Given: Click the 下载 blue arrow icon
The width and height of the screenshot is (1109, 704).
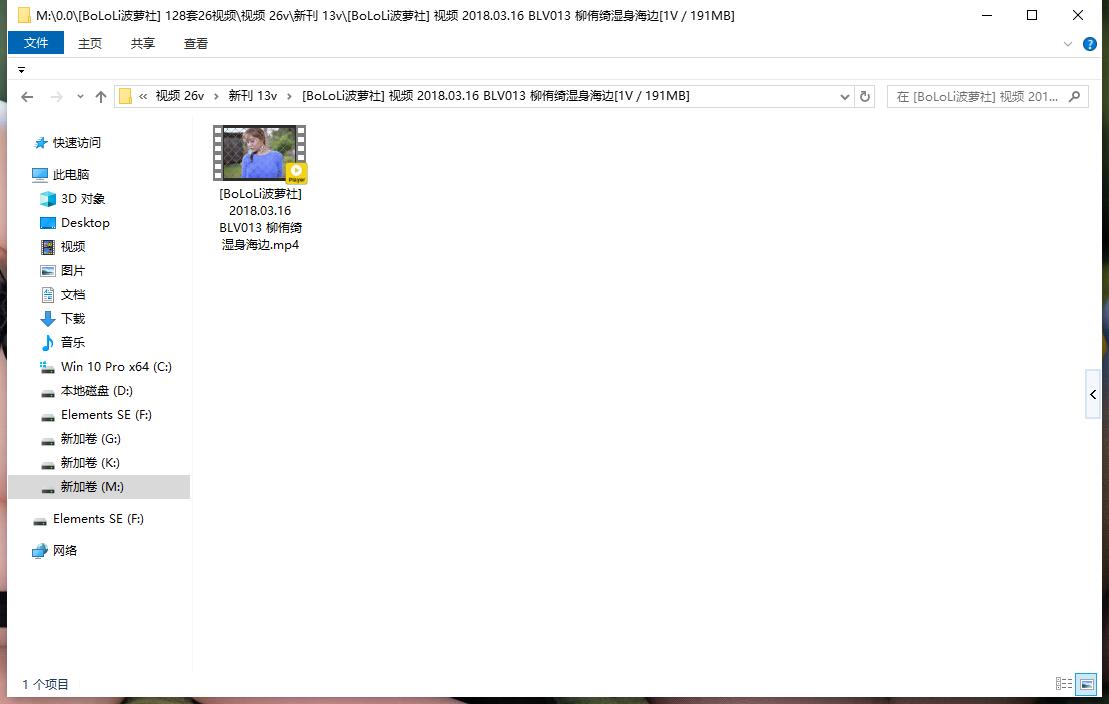Looking at the screenshot, I should pos(47,319).
